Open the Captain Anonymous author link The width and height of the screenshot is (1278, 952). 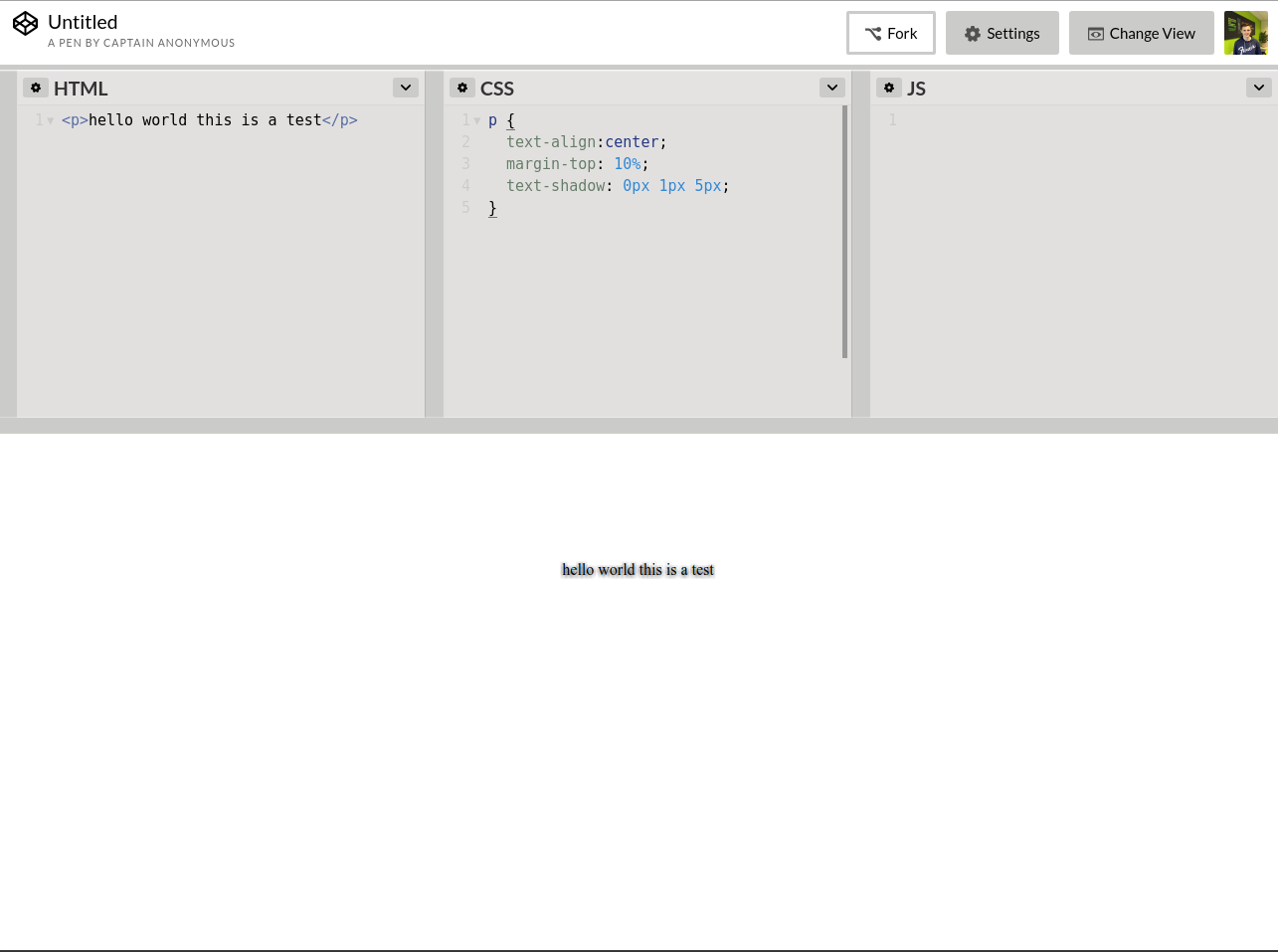(141, 43)
